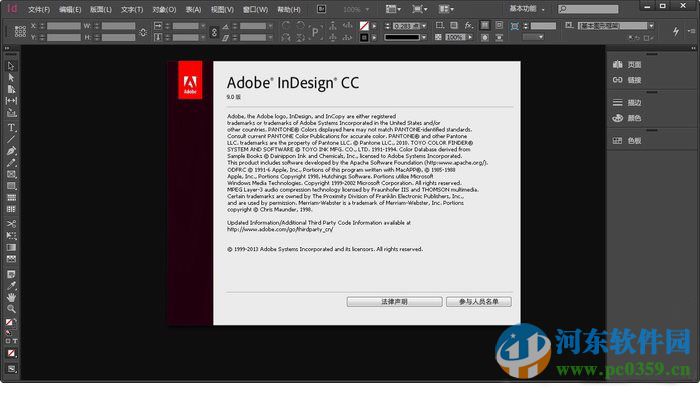Click the stroke swatch in control bar
Viewport: 700px width, 394px height.
point(364,37)
